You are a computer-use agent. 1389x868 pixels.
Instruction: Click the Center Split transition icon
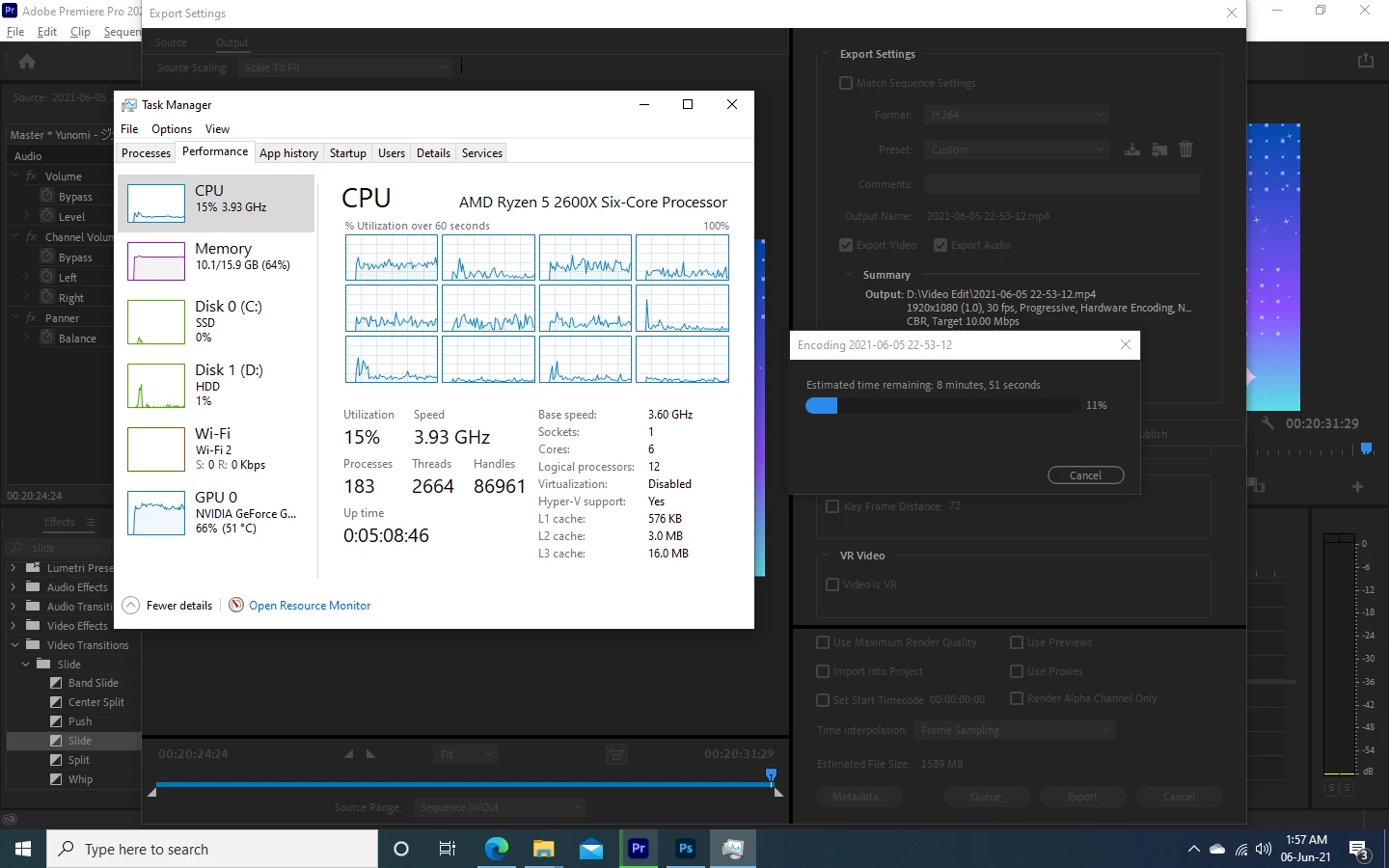tap(56, 702)
